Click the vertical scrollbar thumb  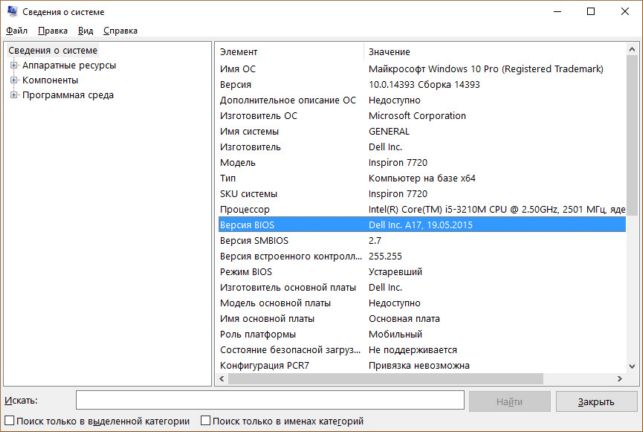point(632,135)
